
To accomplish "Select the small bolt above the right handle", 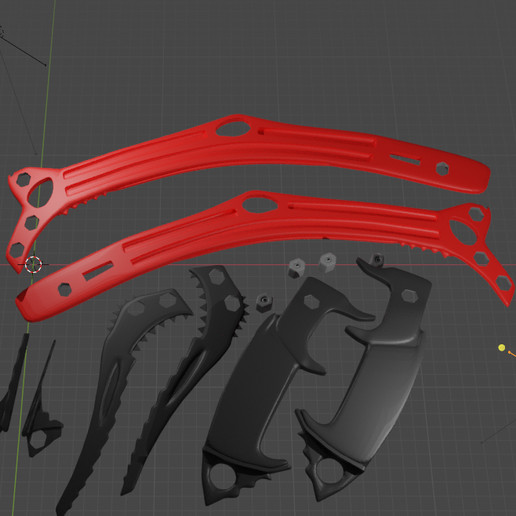I will point(377,260).
